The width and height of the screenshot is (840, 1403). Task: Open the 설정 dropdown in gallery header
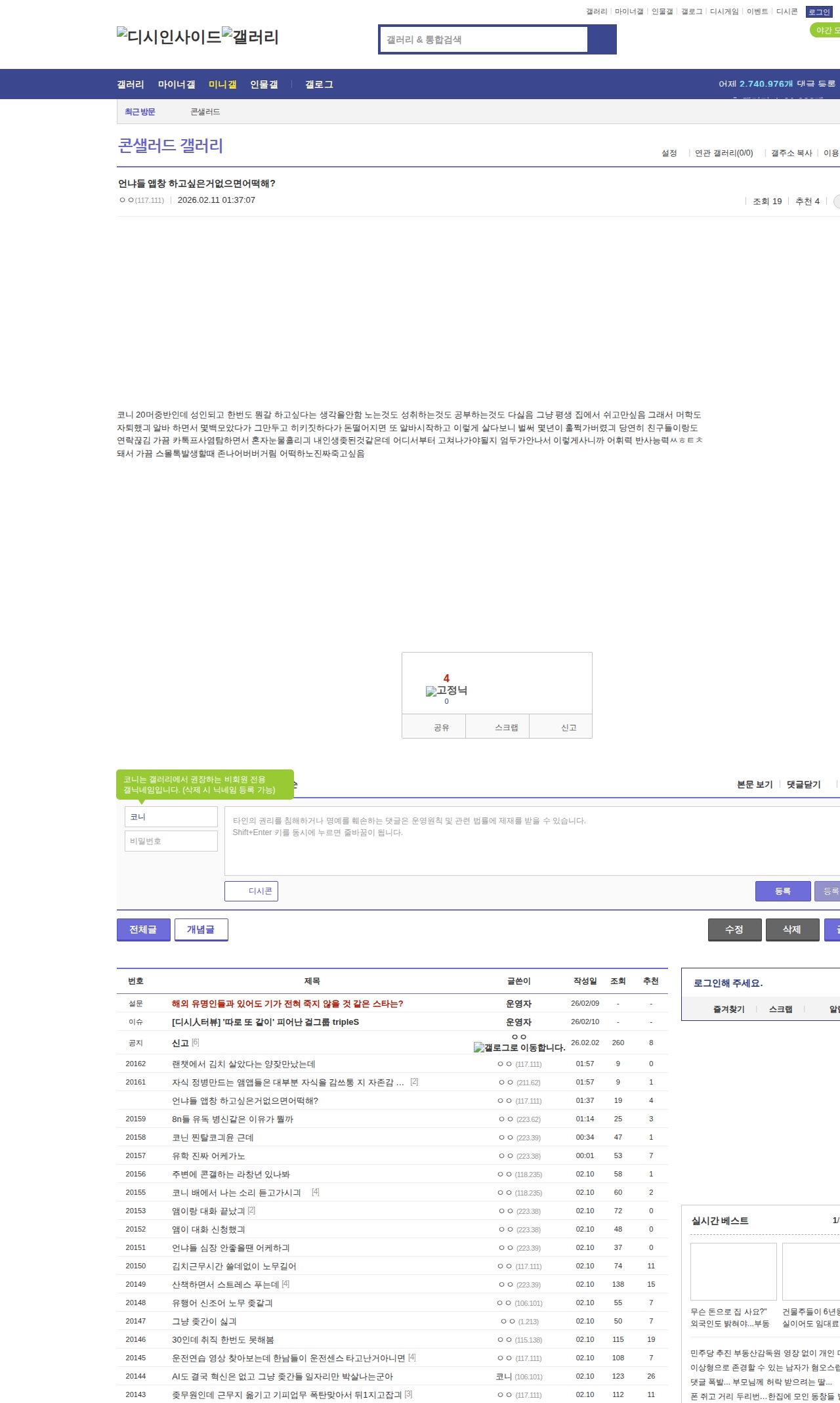click(669, 153)
